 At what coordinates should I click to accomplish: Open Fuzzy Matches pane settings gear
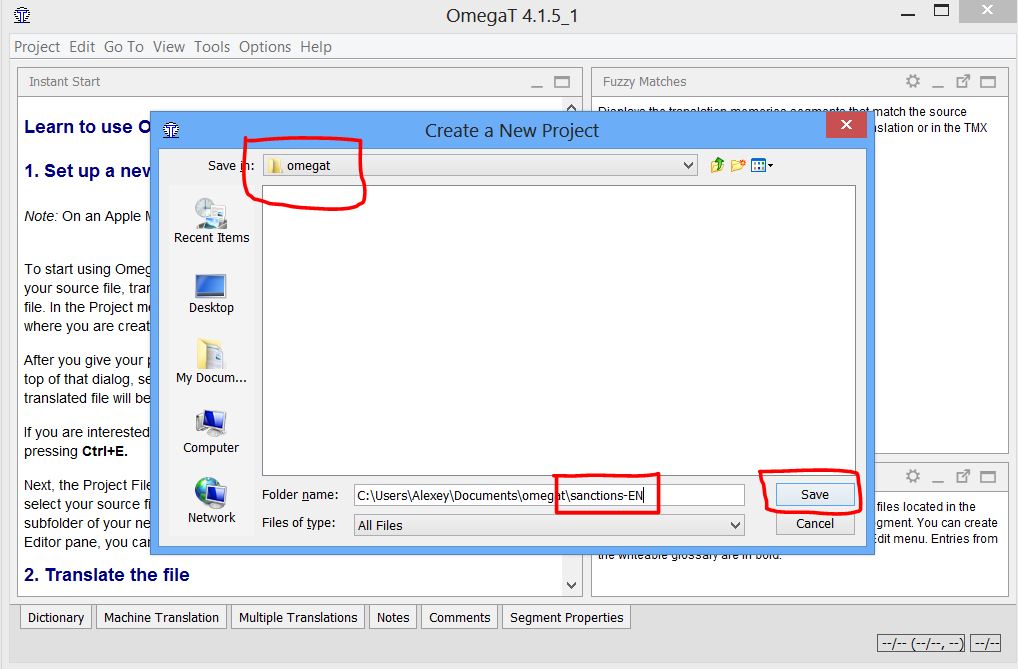913,81
